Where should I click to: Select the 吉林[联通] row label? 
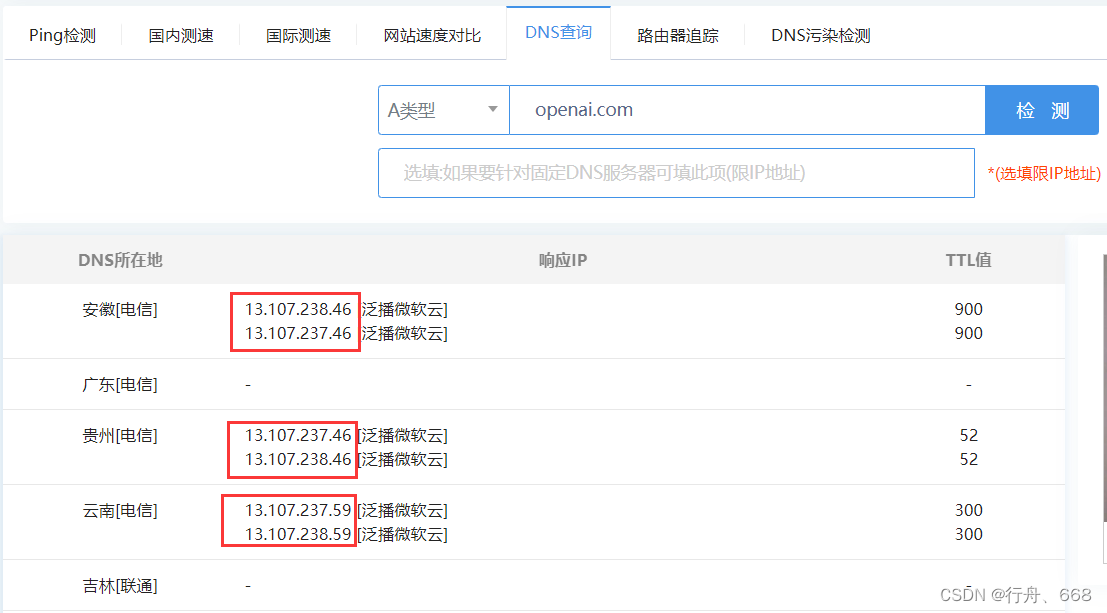(x=120, y=585)
